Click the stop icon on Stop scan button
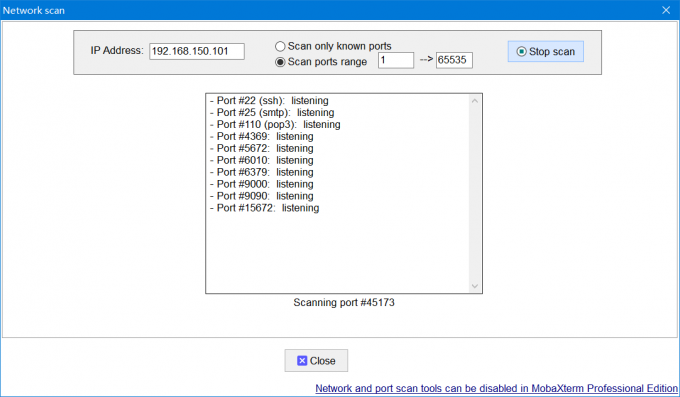Image resolution: width=680 pixels, height=397 pixels. point(521,52)
